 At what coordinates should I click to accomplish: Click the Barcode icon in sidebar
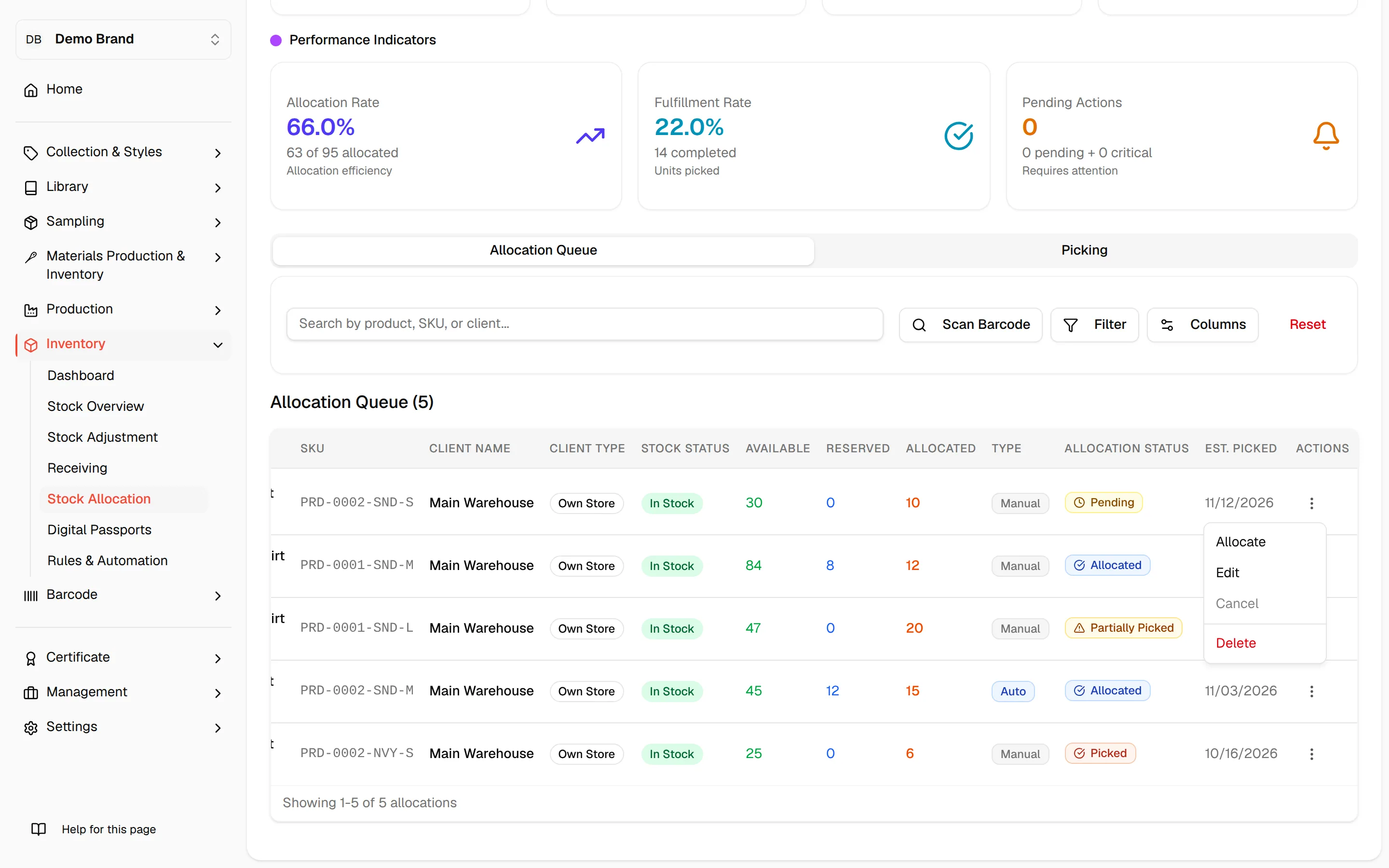[31, 596]
